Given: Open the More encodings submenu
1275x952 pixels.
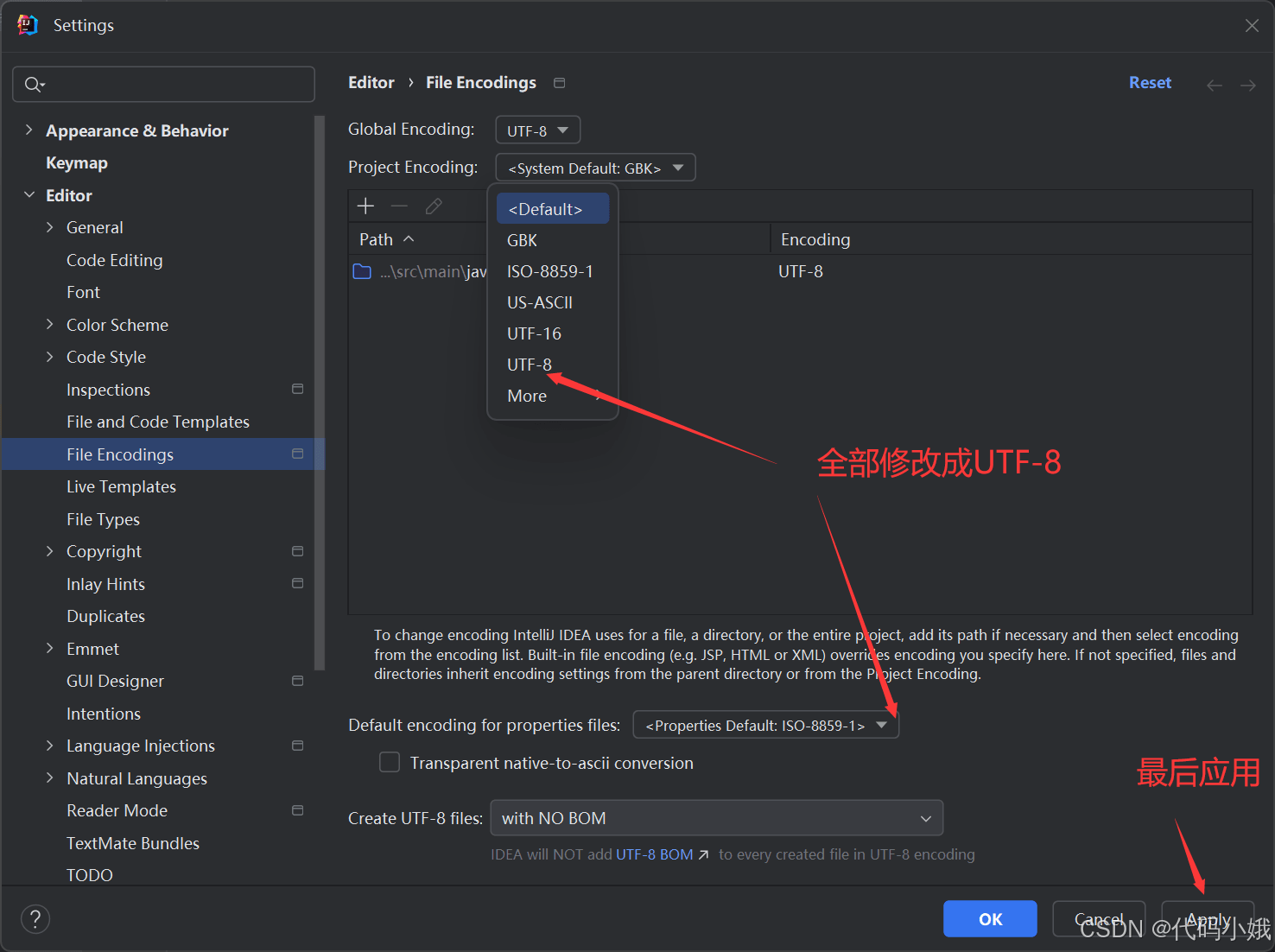Looking at the screenshot, I should pyautogui.click(x=553, y=396).
